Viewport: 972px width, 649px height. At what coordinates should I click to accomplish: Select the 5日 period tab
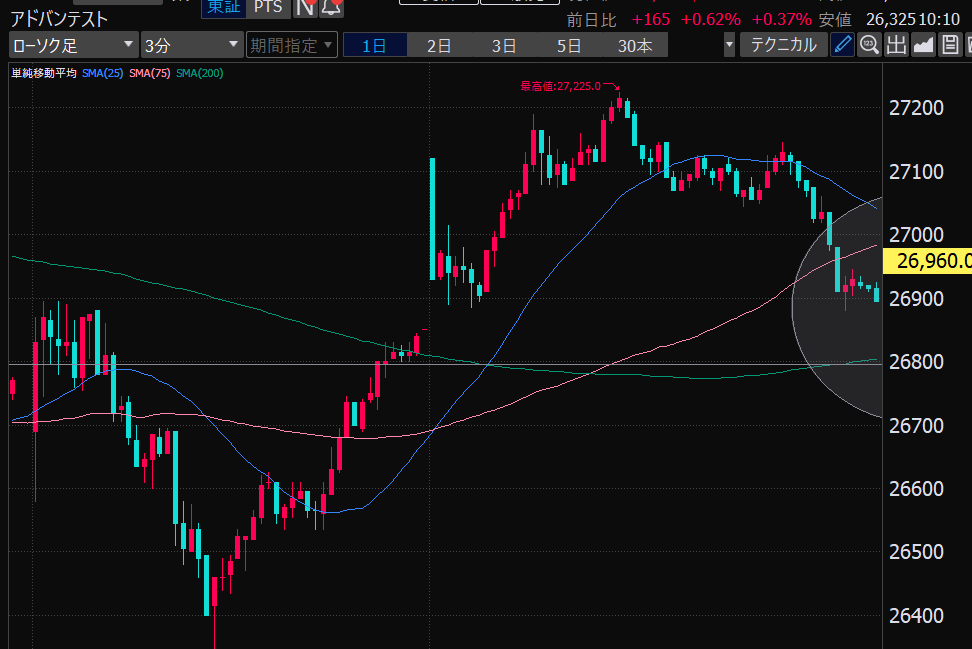[569, 45]
